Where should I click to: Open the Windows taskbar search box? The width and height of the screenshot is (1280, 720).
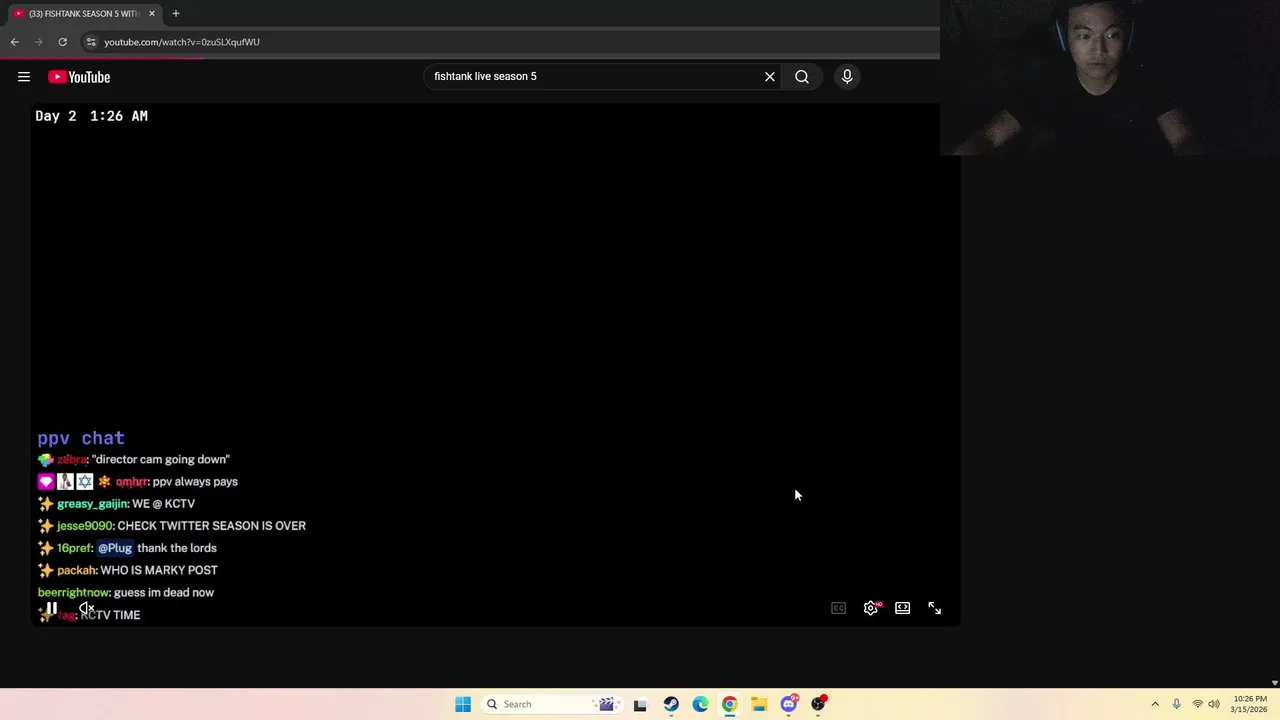coord(551,704)
